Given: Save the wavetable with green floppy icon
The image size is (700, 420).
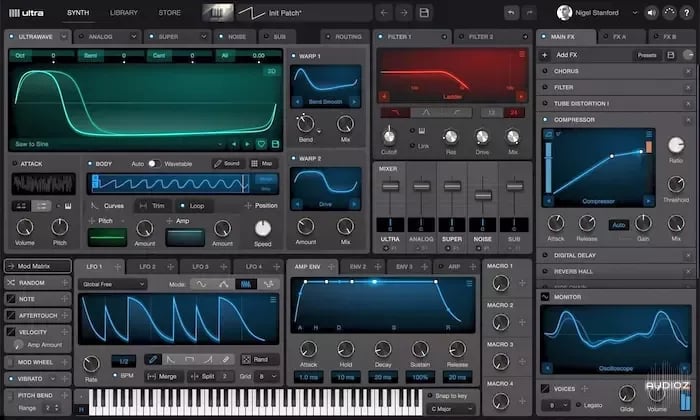Looking at the screenshot, I should click(275, 144).
